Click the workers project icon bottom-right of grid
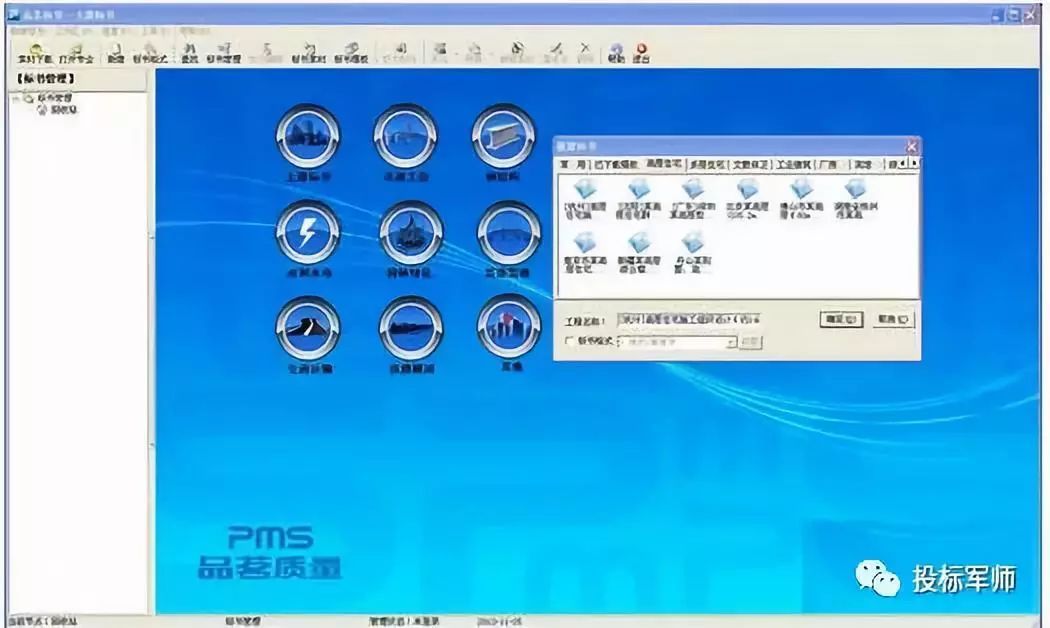Screen dimensions: 1050x628 tap(507, 330)
